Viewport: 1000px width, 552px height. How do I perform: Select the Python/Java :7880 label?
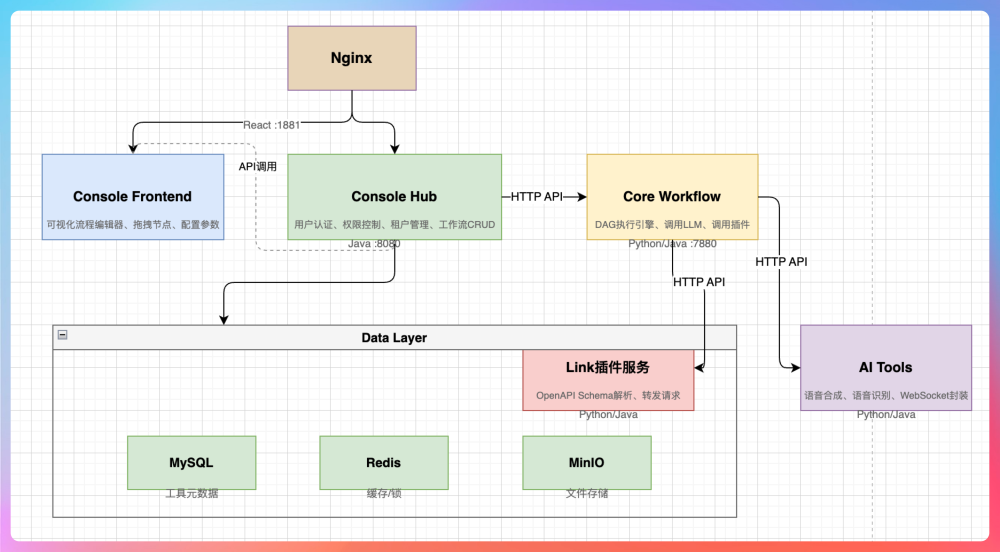[x=672, y=243]
